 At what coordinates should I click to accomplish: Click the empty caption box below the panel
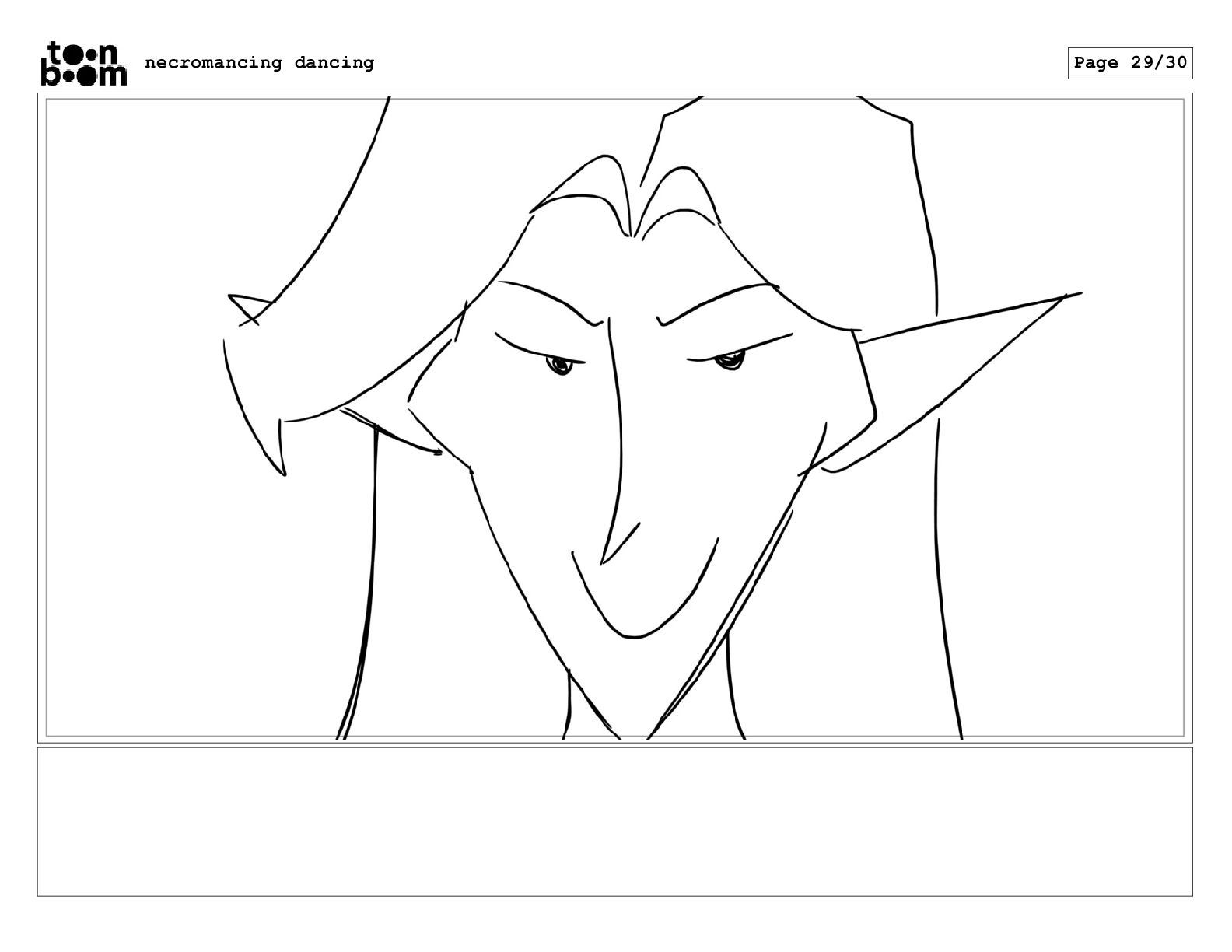coord(614,821)
